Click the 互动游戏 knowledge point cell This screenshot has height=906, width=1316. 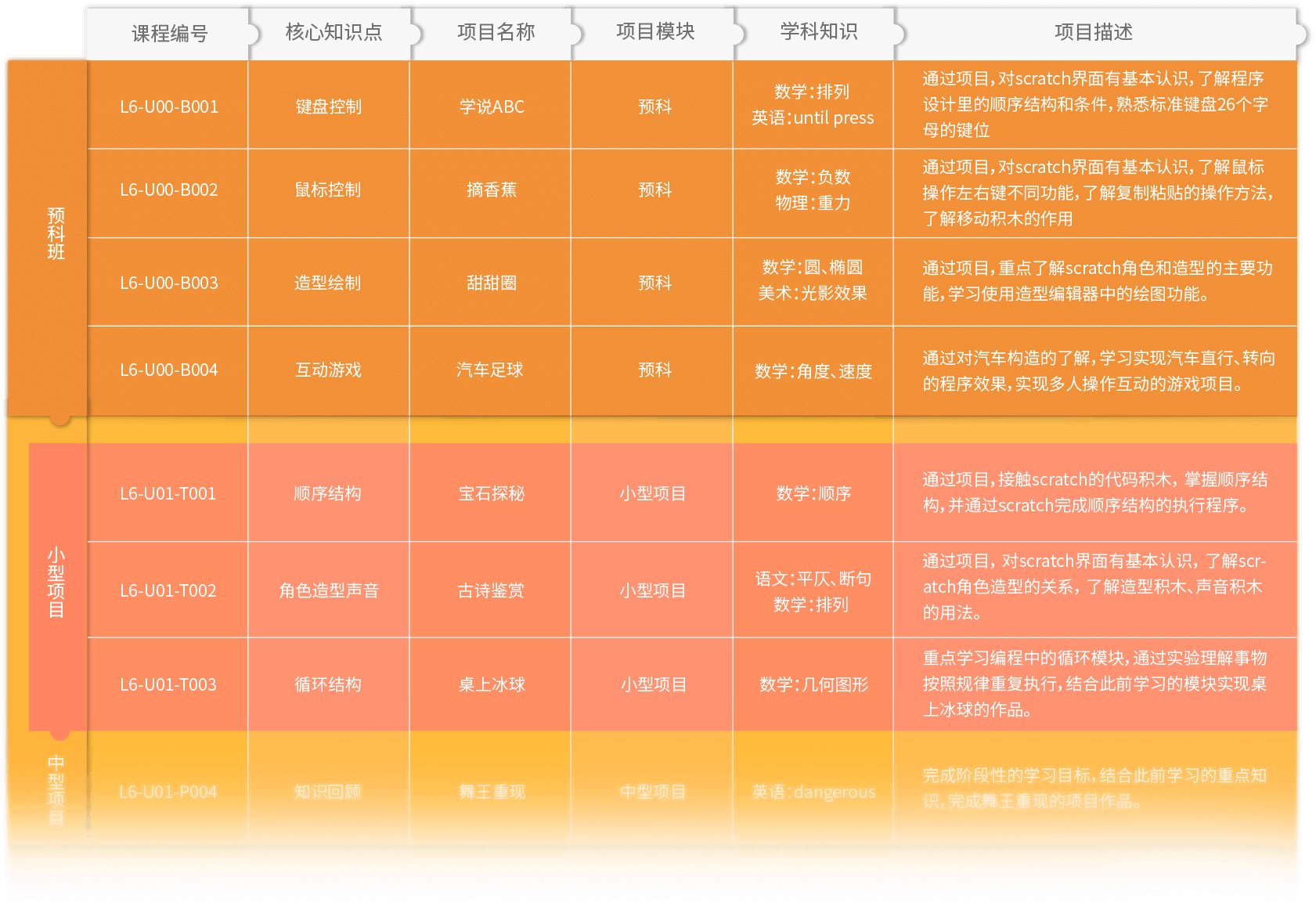pos(328,370)
